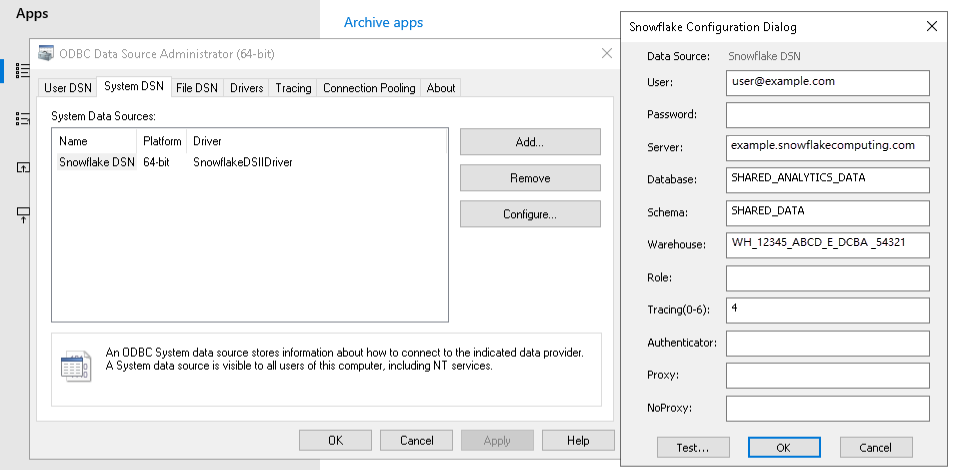Screen dimensions: 955x470
Task: Open the Connection Pooling tab
Action: 369,88
